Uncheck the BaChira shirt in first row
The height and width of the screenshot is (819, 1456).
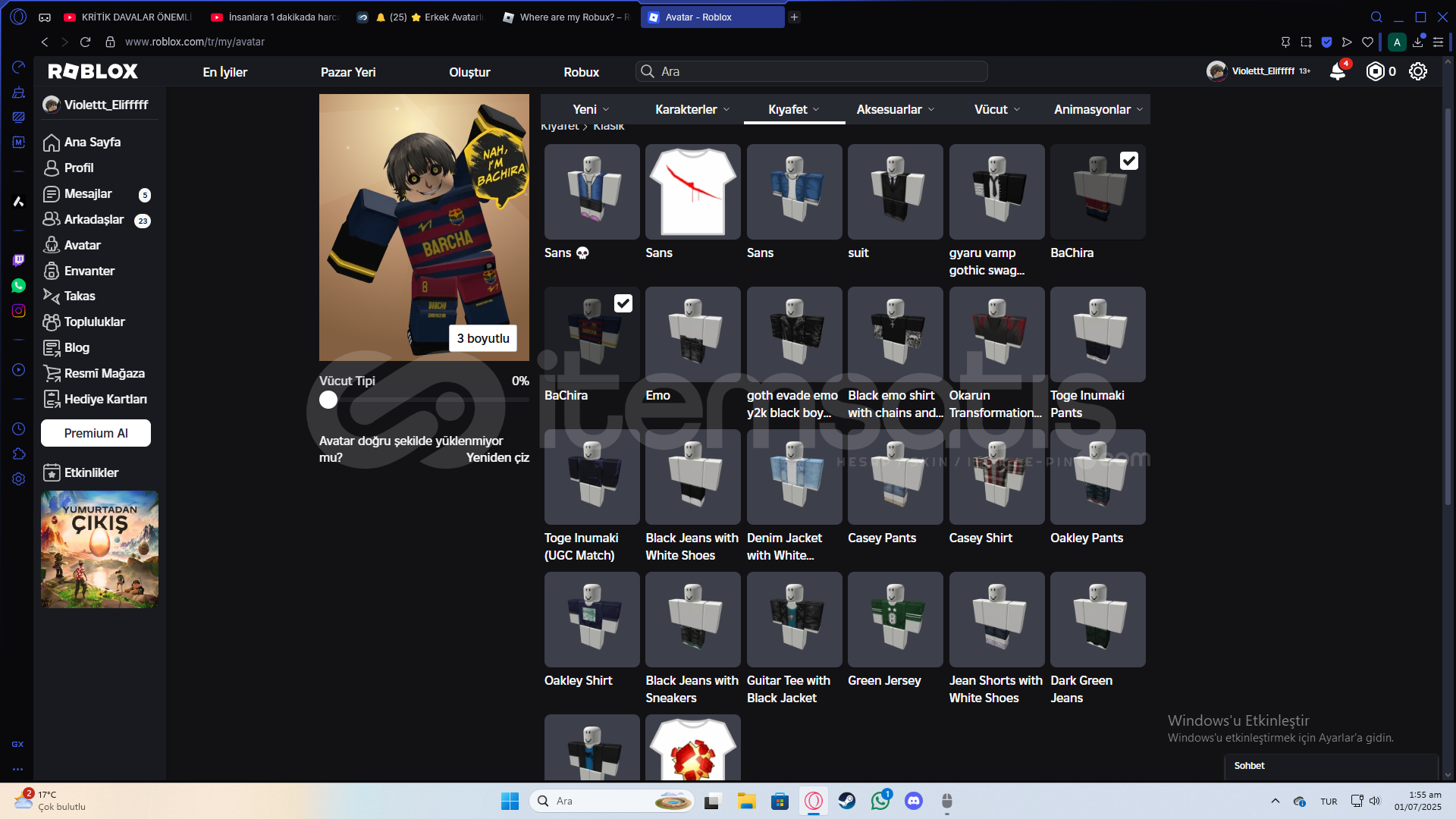point(1128,161)
